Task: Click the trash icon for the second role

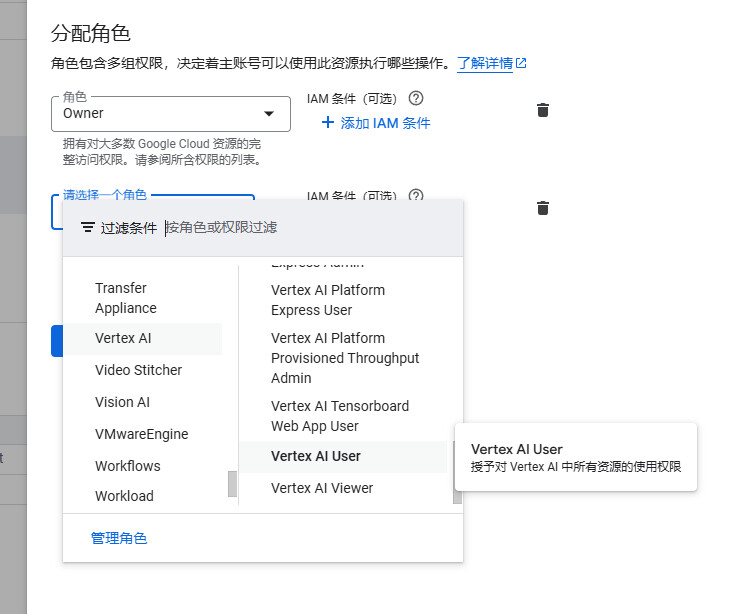Action: [543, 208]
